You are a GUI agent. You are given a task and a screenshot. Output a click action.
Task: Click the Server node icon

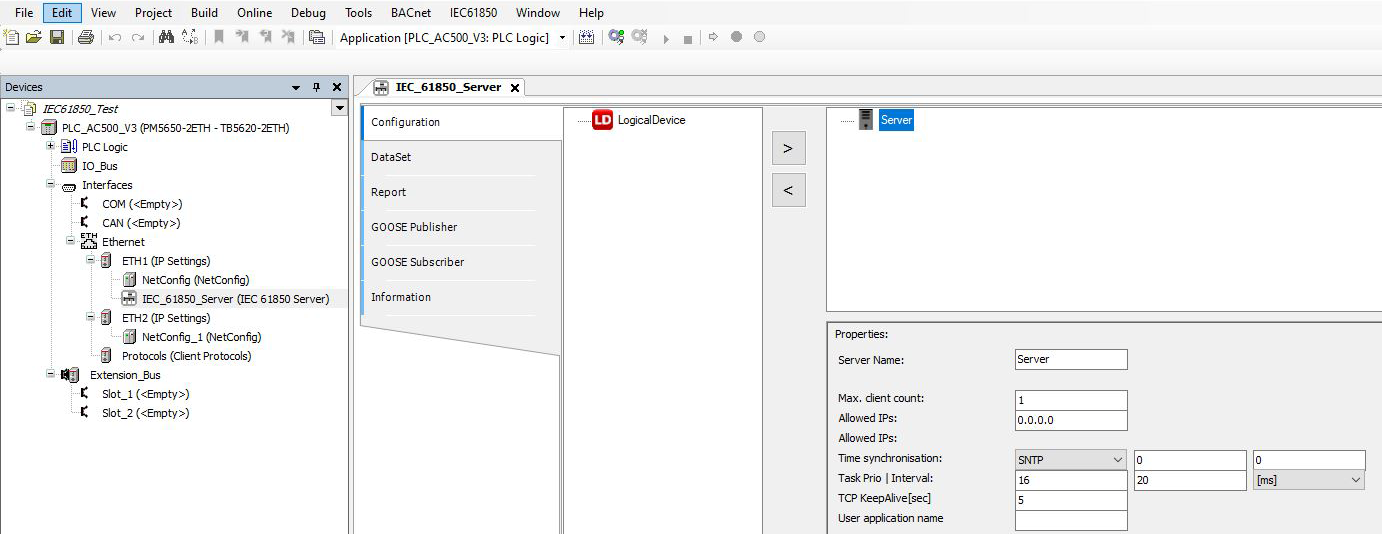tap(866, 120)
